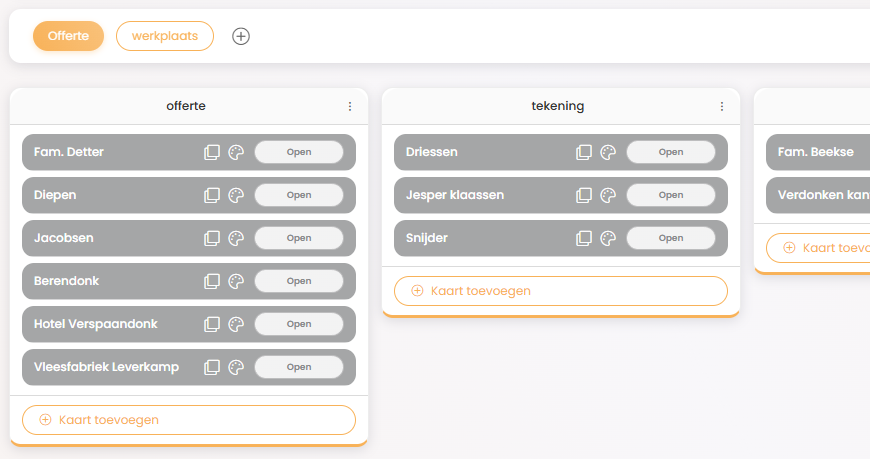The width and height of the screenshot is (870, 459).
Task: Click palette icon on Vleesfabriek Leverkamp card
Action: [x=236, y=368]
